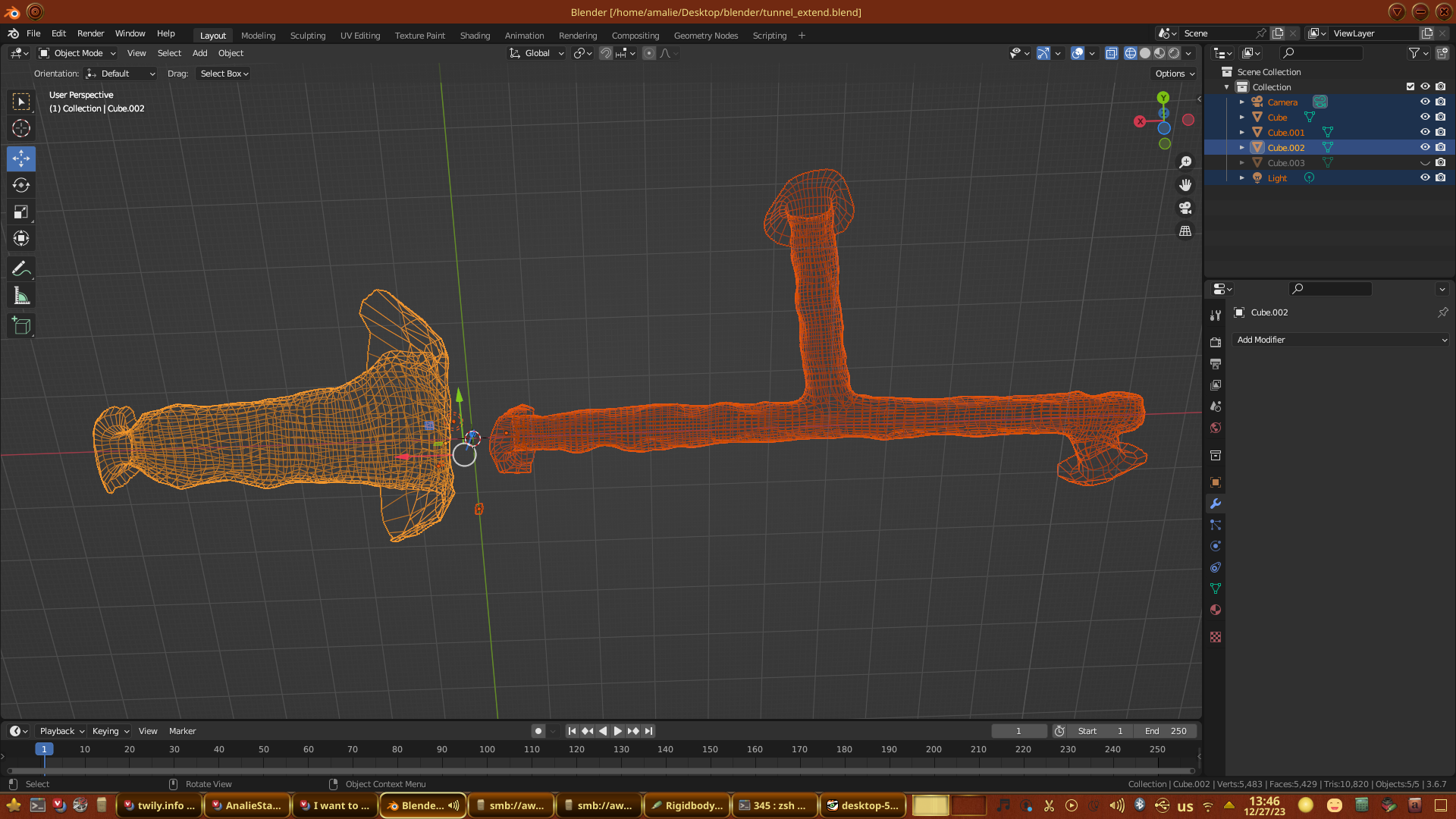Select the Cursor tool

point(21,128)
